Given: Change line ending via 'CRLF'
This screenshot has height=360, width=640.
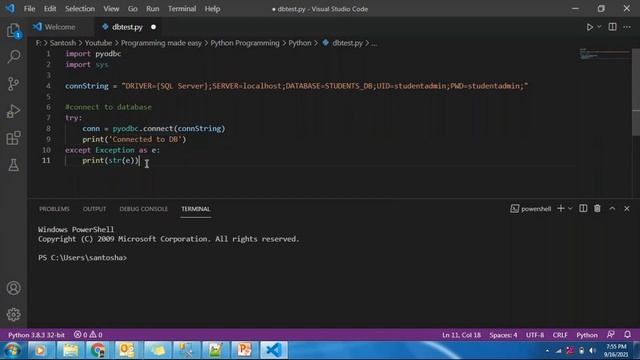Looking at the screenshot, I should 560,335.
